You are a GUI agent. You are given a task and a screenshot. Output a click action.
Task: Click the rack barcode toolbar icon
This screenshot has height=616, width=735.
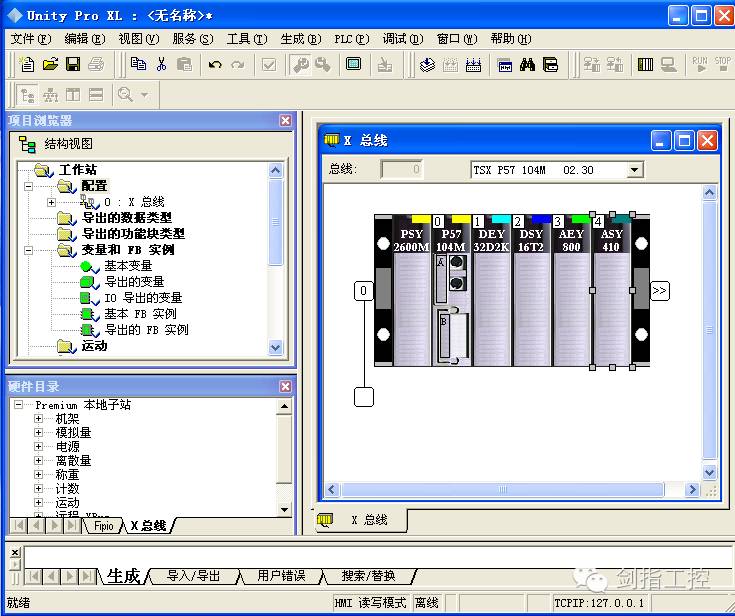tap(645, 64)
